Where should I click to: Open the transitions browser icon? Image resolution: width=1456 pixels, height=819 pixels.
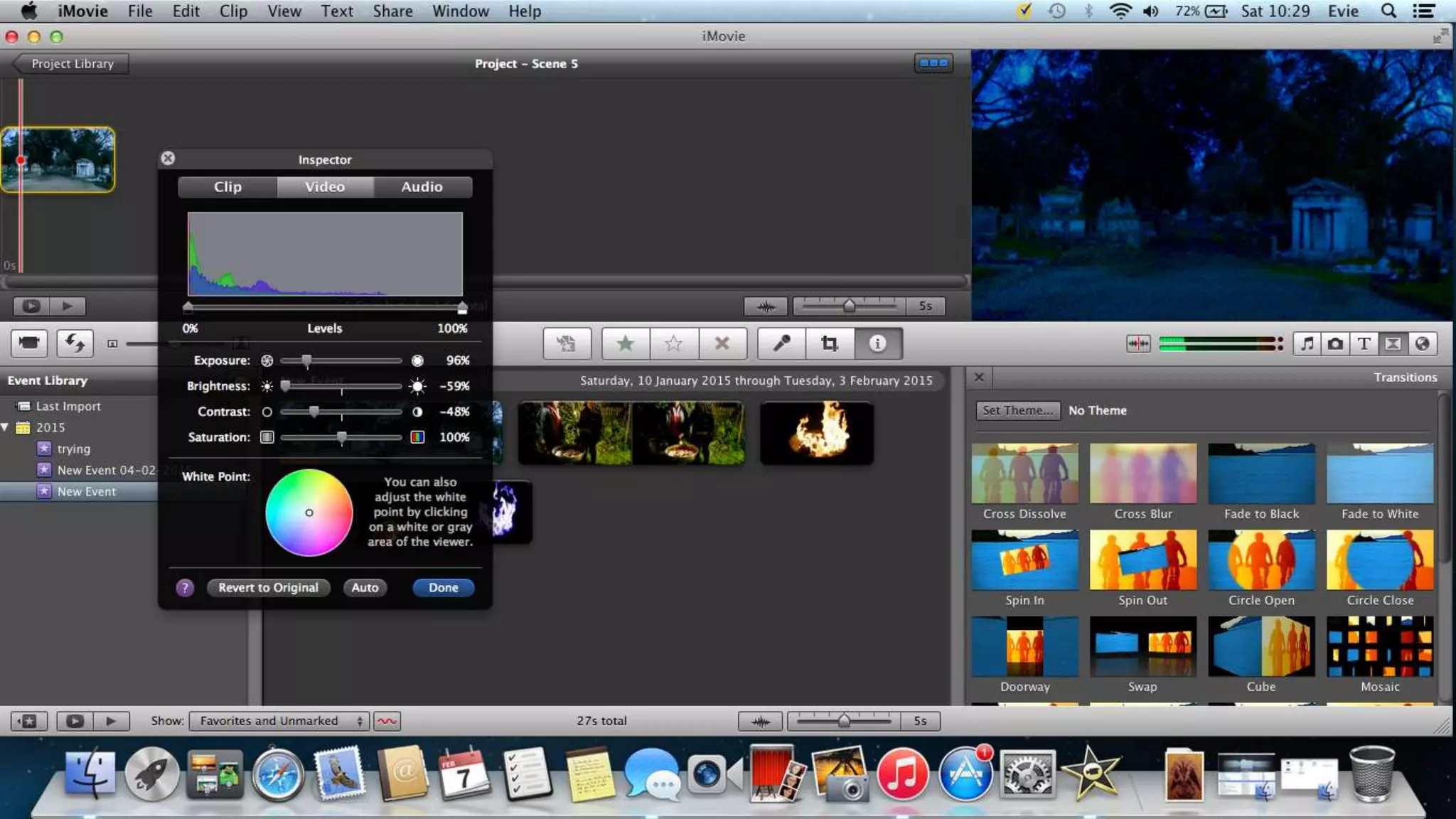[1393, 343]
